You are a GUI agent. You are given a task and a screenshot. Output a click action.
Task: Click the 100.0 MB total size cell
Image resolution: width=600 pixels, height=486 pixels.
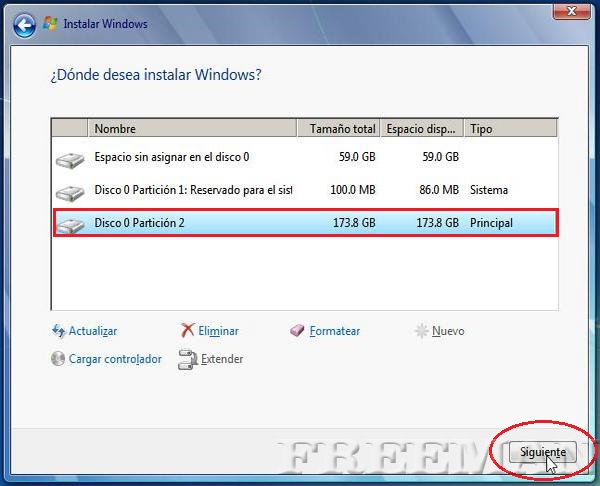(x=352, y=190)
